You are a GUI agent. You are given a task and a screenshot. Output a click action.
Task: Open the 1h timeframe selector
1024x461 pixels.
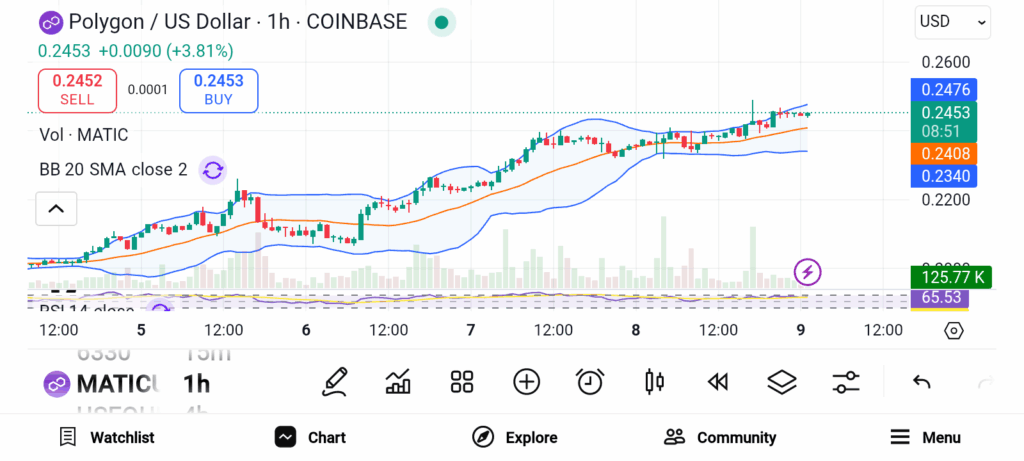pyautogui.click(x=197, y=383)
